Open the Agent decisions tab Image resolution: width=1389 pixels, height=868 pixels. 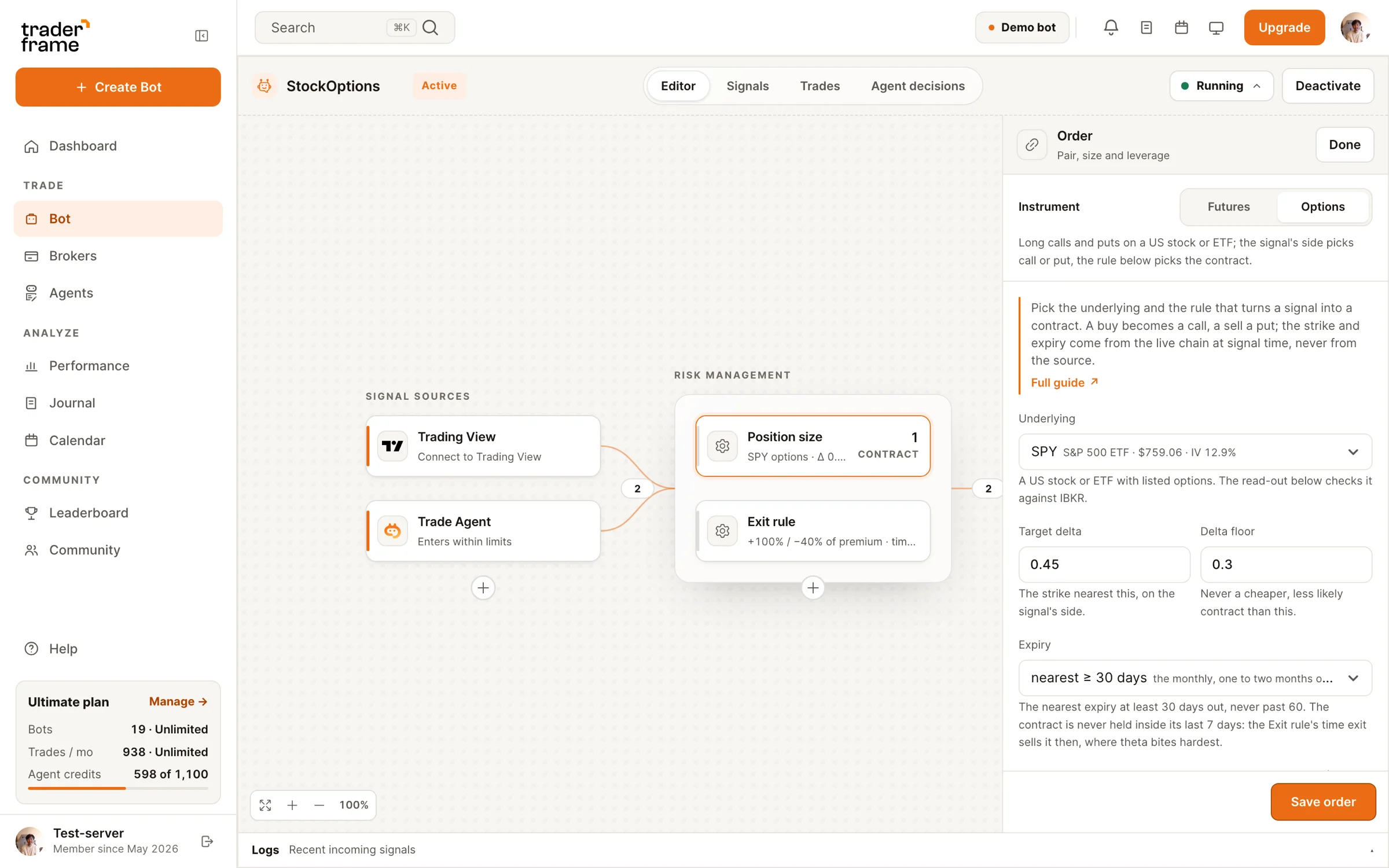[x=917, y=86]
